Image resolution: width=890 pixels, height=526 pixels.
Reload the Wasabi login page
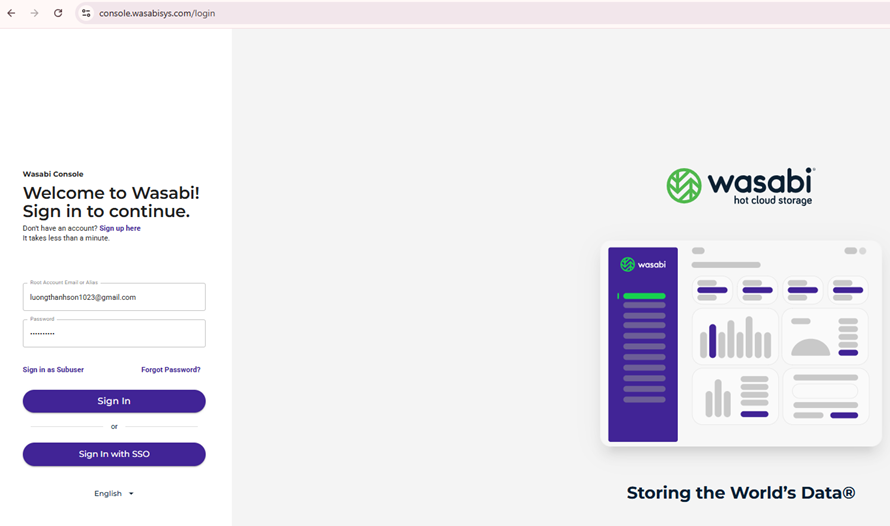click(58, 13)
